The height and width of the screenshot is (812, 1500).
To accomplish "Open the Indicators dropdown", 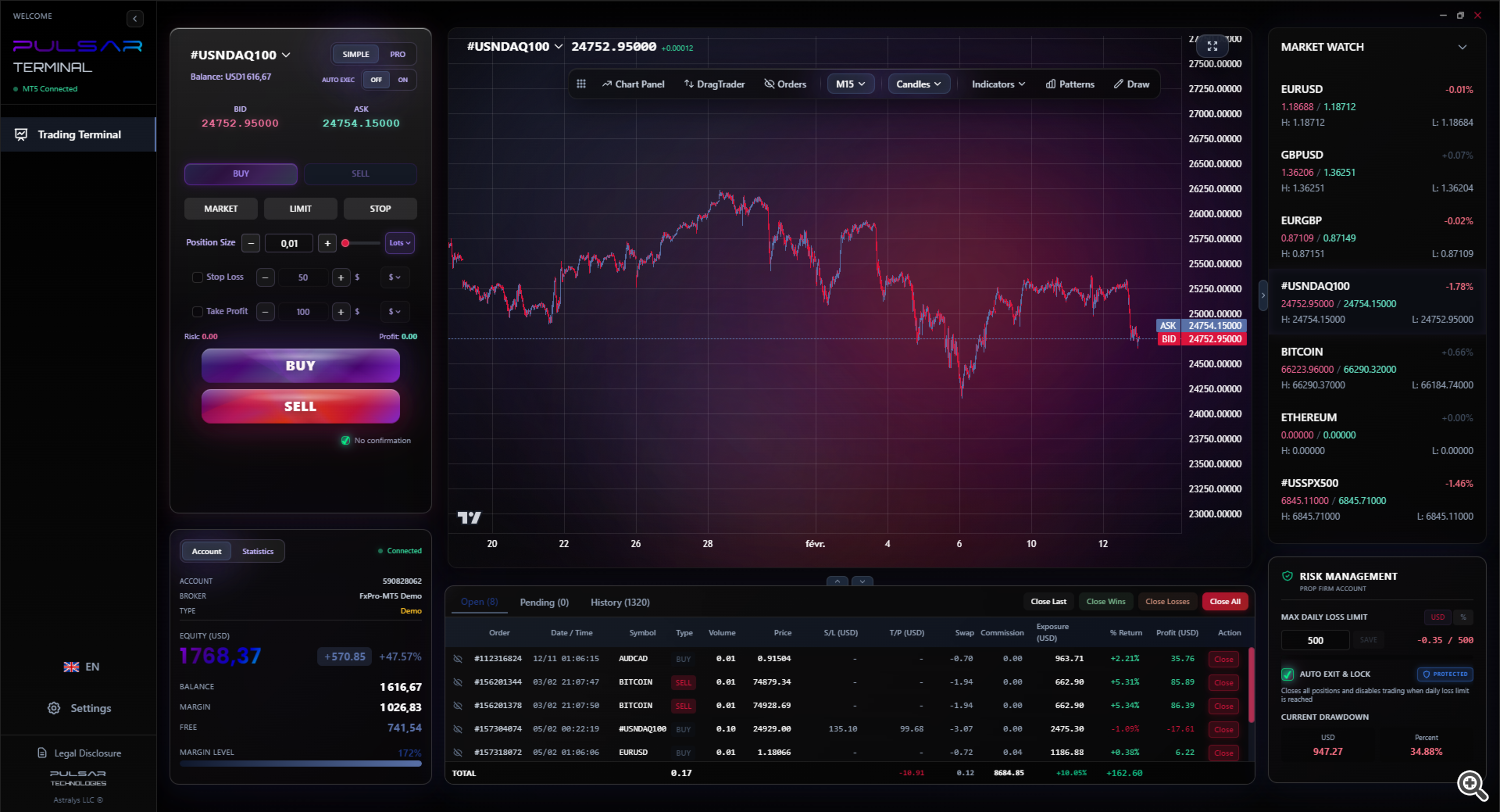I will (999, 84).
